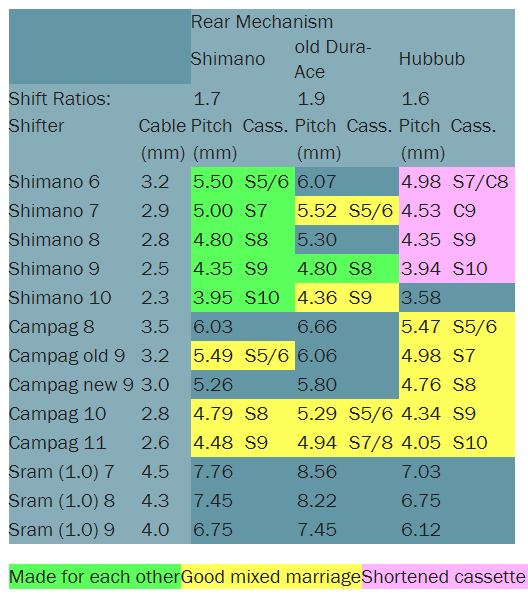Screen dimensions: 528x601
Task: Select the 'Rear Mechanism' header cell
Action: 262,22
